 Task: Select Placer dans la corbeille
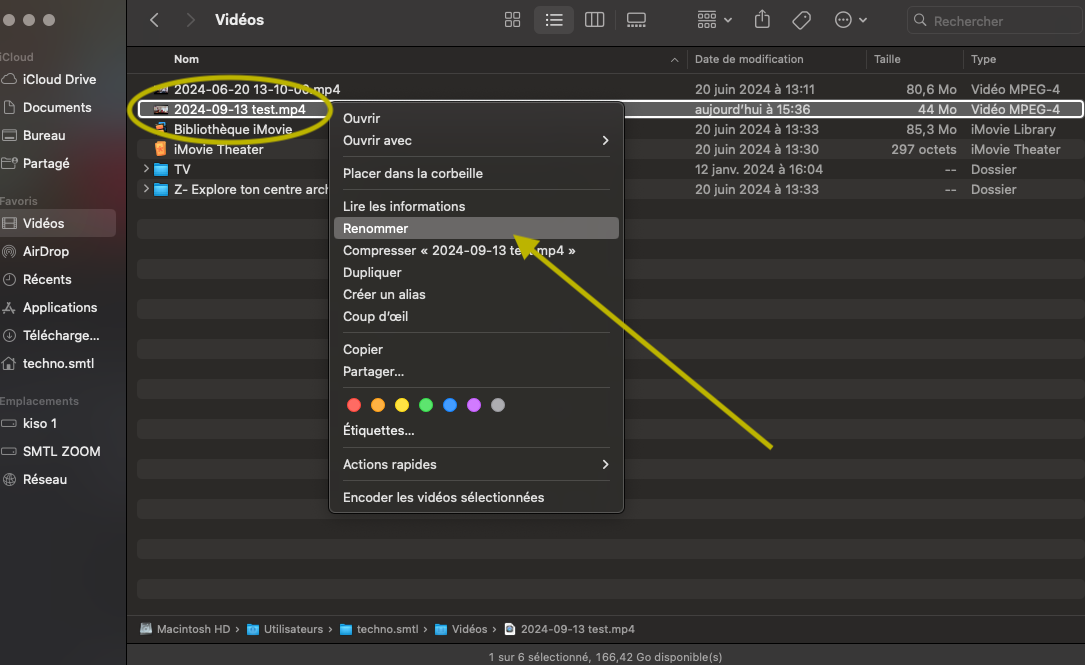click(x=413, y=174)
